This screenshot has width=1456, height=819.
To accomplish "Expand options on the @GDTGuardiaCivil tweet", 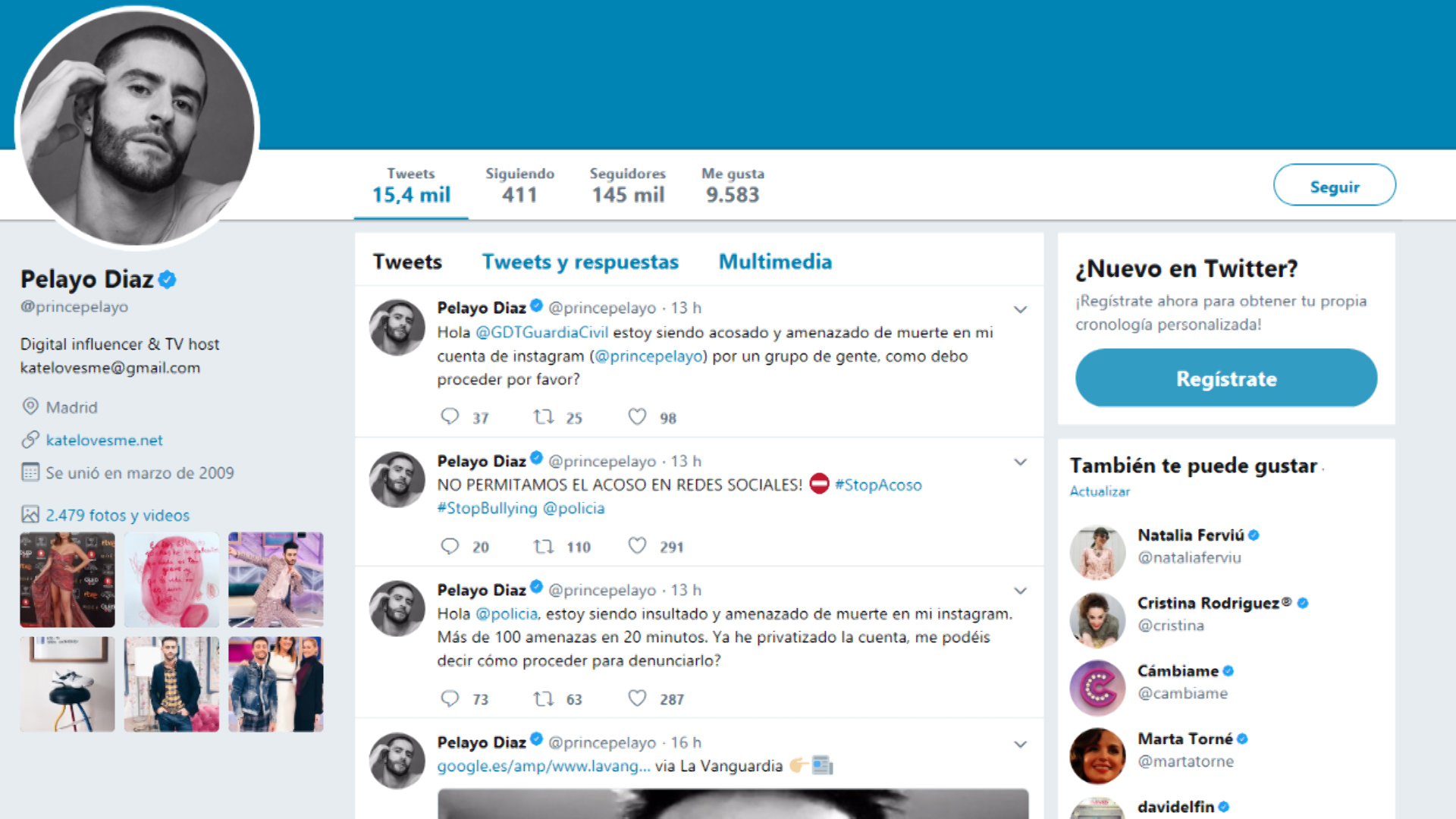I will pos(1021,309).
